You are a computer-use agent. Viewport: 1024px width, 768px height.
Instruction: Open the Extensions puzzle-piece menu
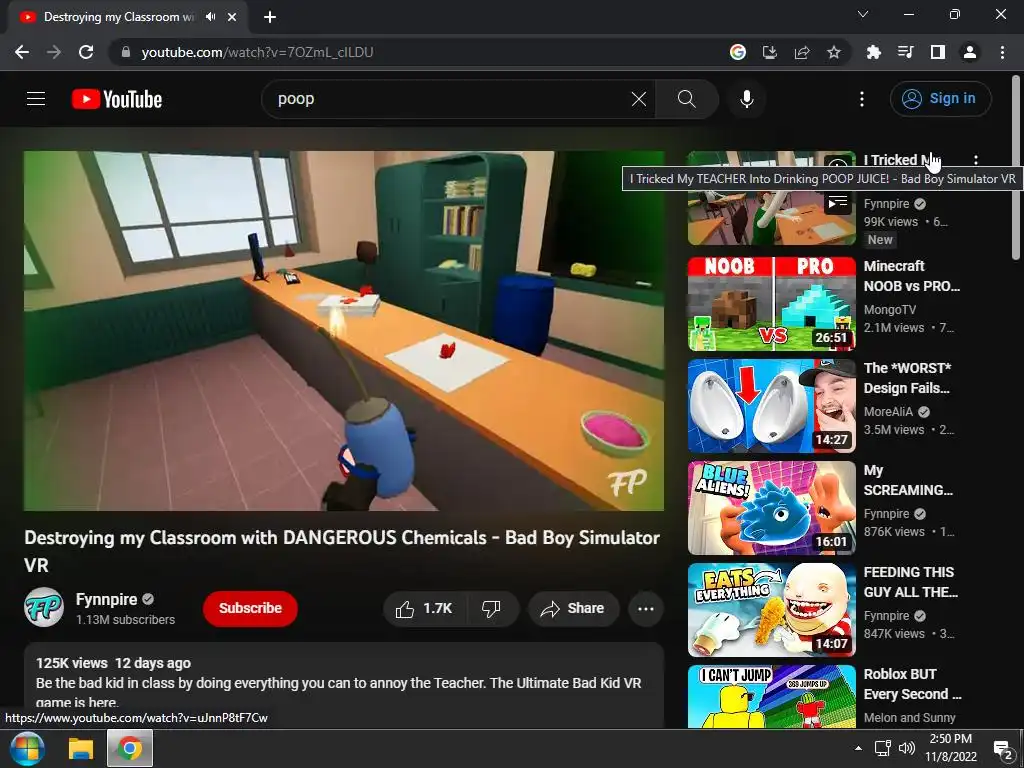pyautogui.click(x=873, y=52)
